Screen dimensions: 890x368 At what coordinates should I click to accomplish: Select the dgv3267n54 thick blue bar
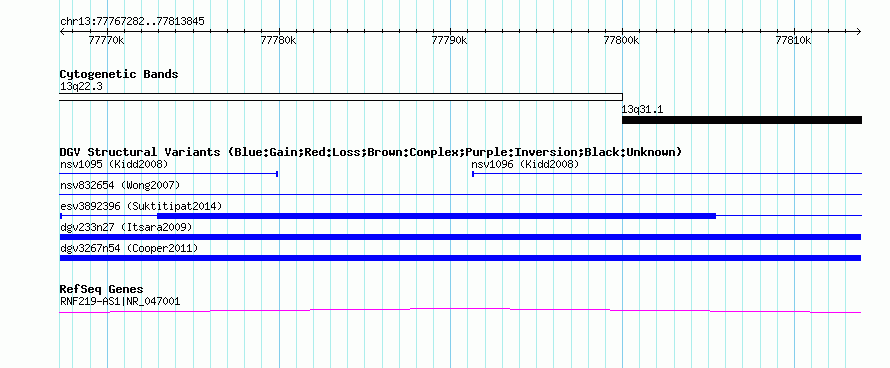point(460,258)
